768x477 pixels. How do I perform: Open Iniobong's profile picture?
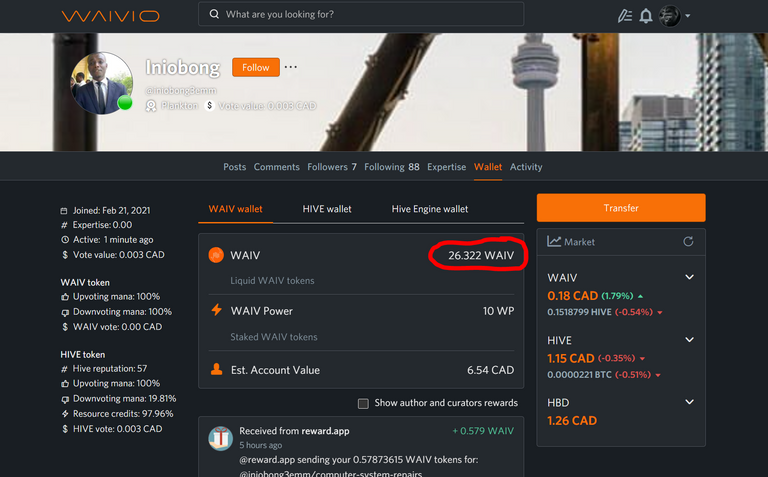(102, 83)
